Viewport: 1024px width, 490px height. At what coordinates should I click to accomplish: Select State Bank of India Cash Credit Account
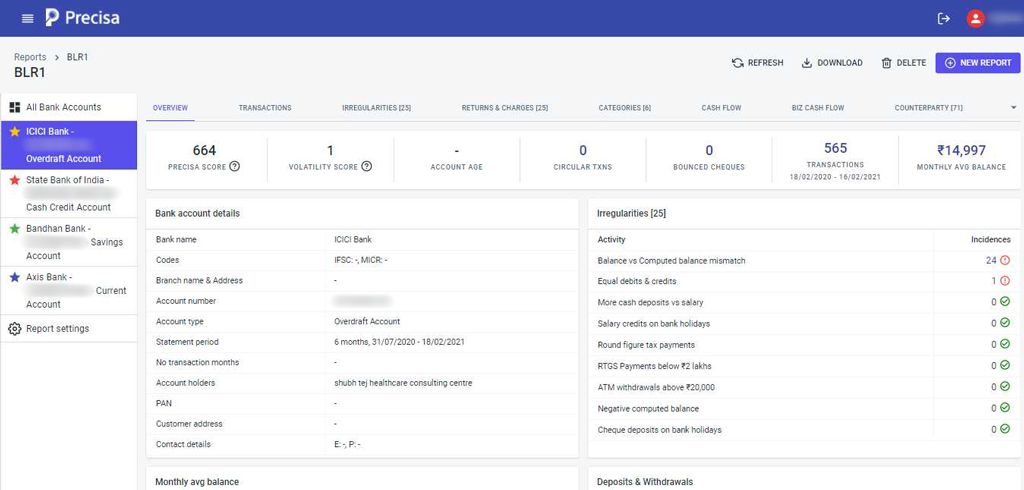[x=68, y=194]
